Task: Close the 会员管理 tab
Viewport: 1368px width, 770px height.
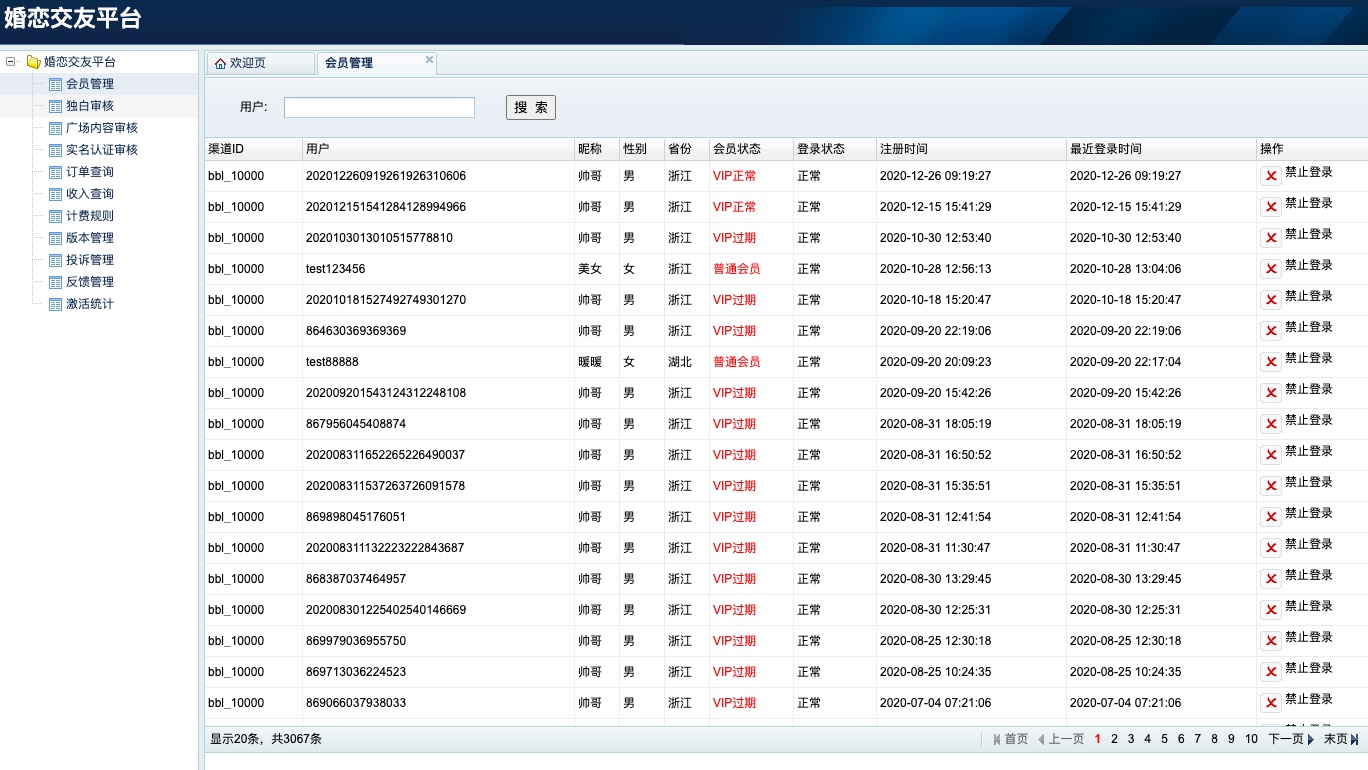Action: (429, 60)
